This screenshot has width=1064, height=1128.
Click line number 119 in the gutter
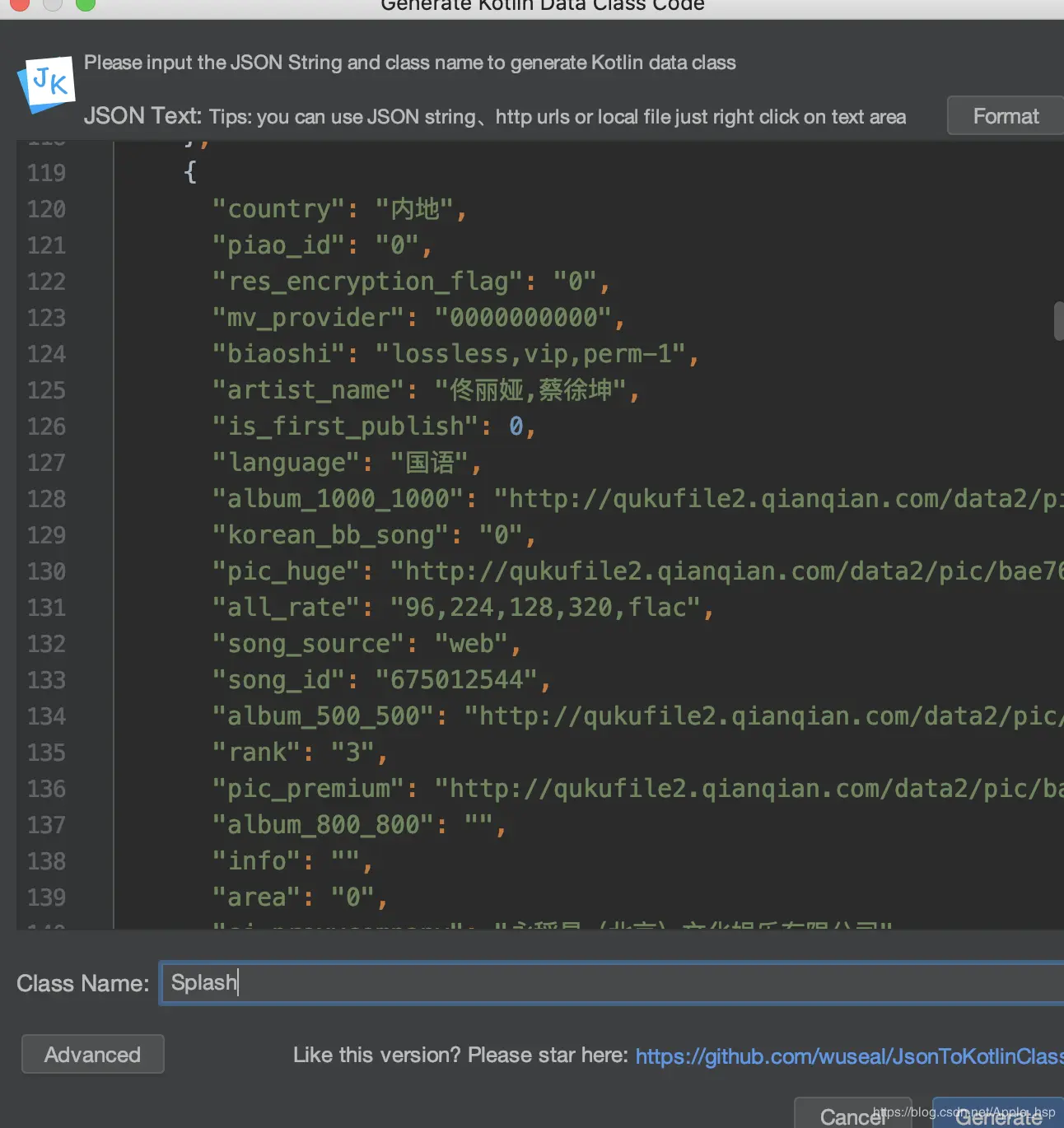(46, 173)
